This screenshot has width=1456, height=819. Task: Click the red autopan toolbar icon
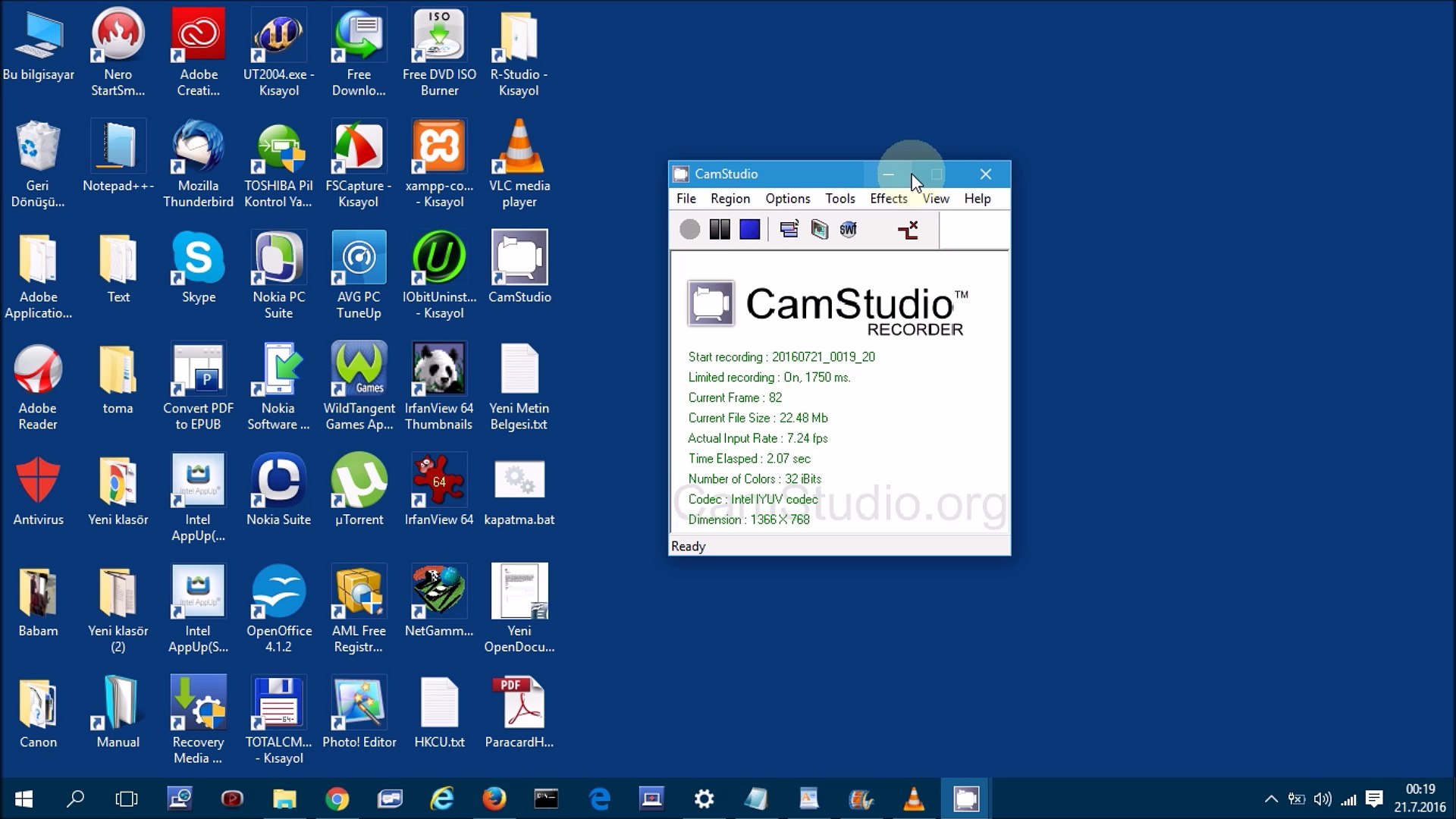point(908,229)
